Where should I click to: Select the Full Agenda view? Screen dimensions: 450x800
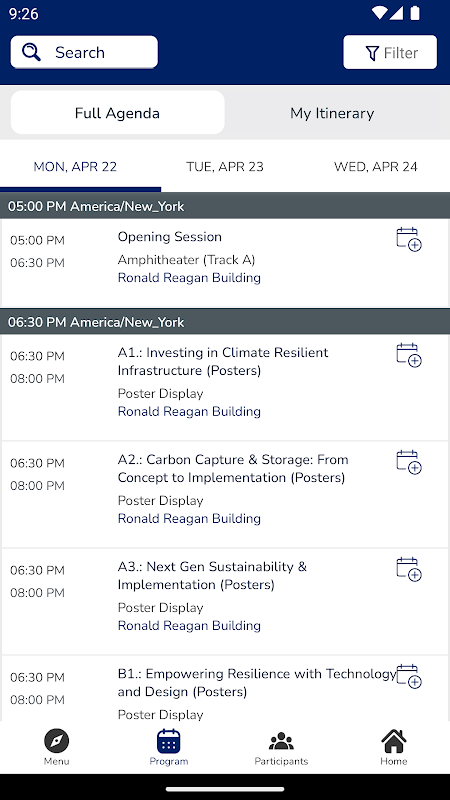[117, 113]
